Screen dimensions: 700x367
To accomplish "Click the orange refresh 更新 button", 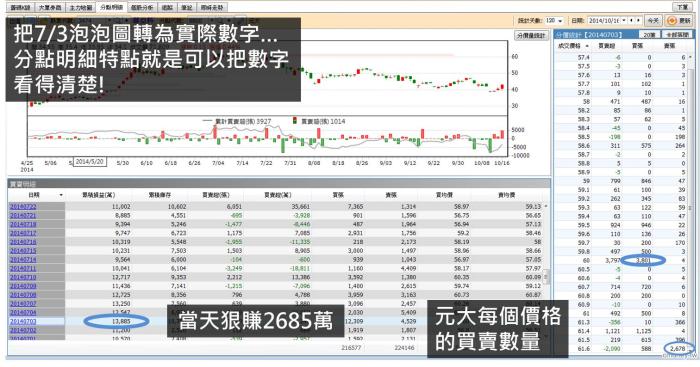I will pos(679,21).
